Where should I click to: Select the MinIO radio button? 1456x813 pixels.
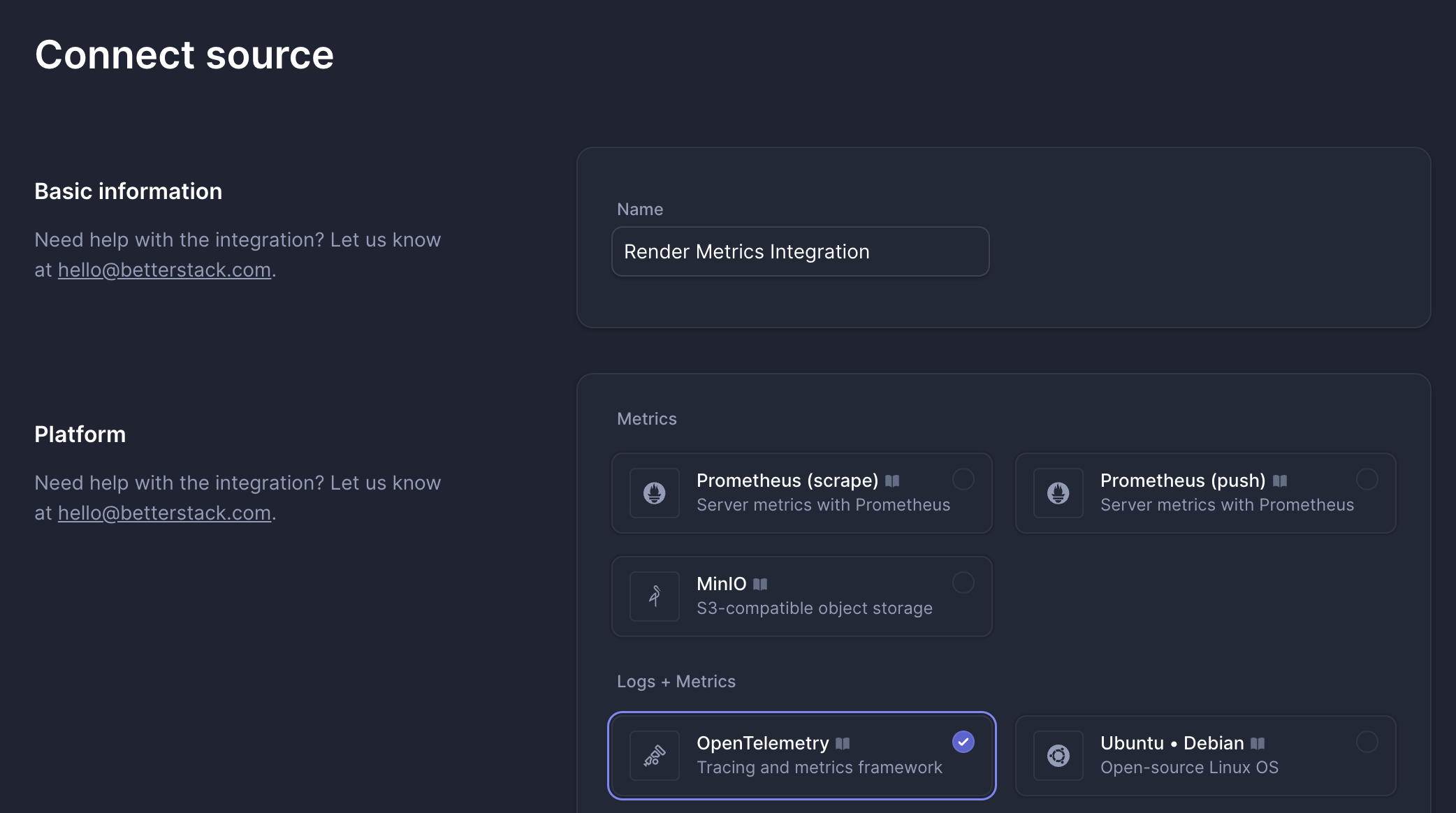[963, 583]
